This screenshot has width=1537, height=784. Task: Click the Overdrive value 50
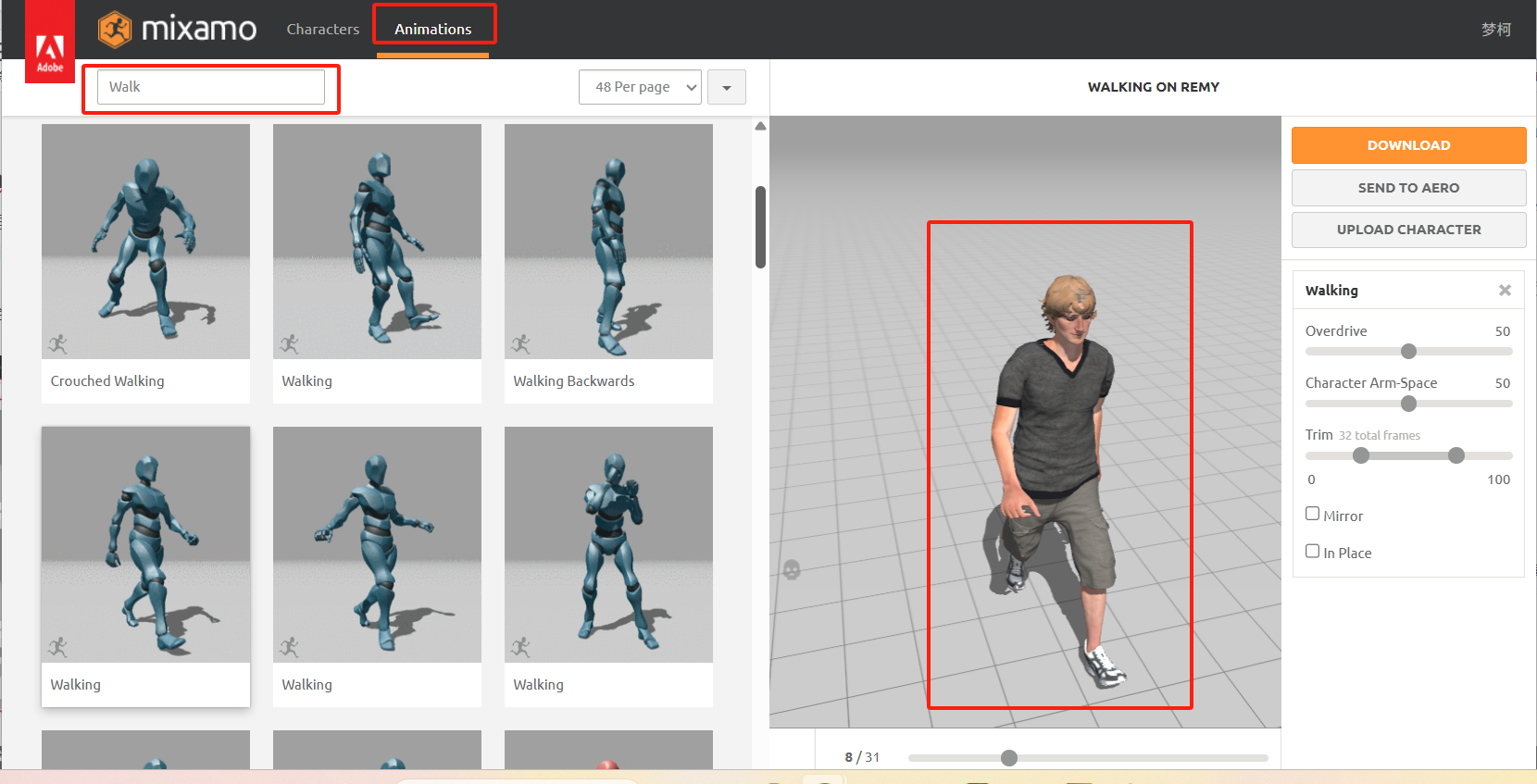(1502, 331)
